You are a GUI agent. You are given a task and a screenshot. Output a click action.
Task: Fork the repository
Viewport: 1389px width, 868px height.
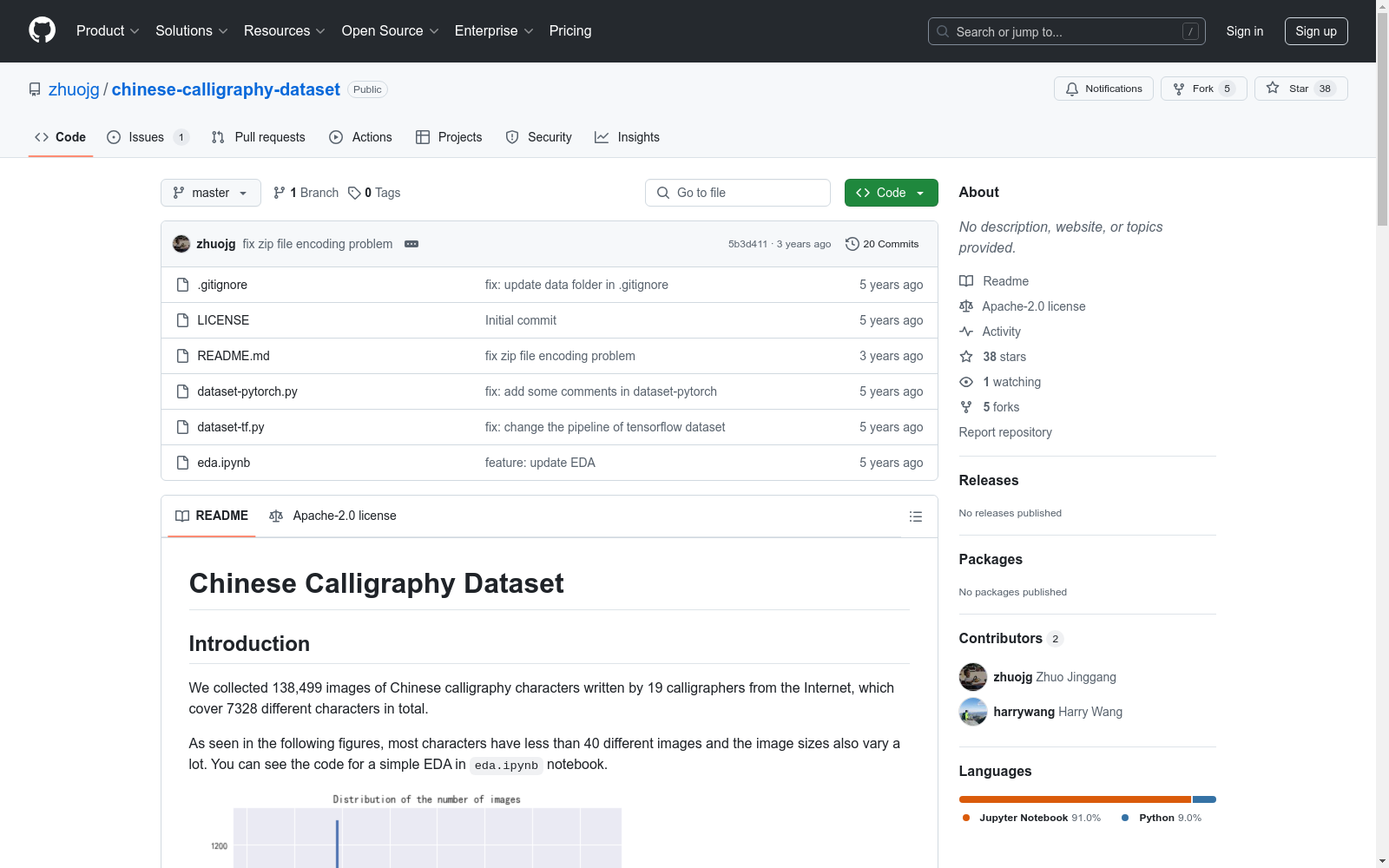(1203, 89)
